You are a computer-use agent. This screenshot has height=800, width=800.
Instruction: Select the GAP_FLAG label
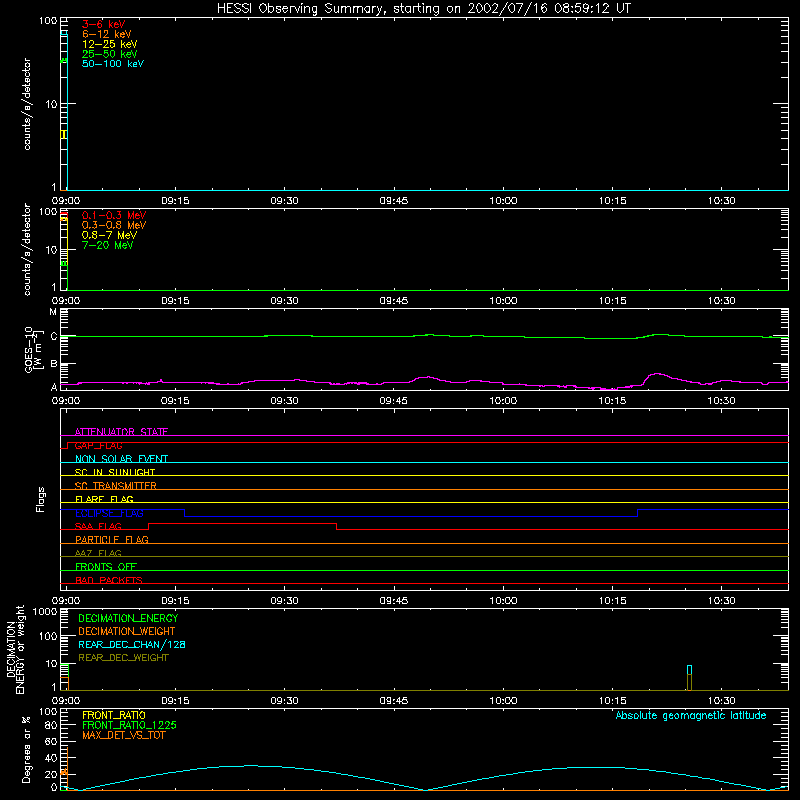coord(98,445)
